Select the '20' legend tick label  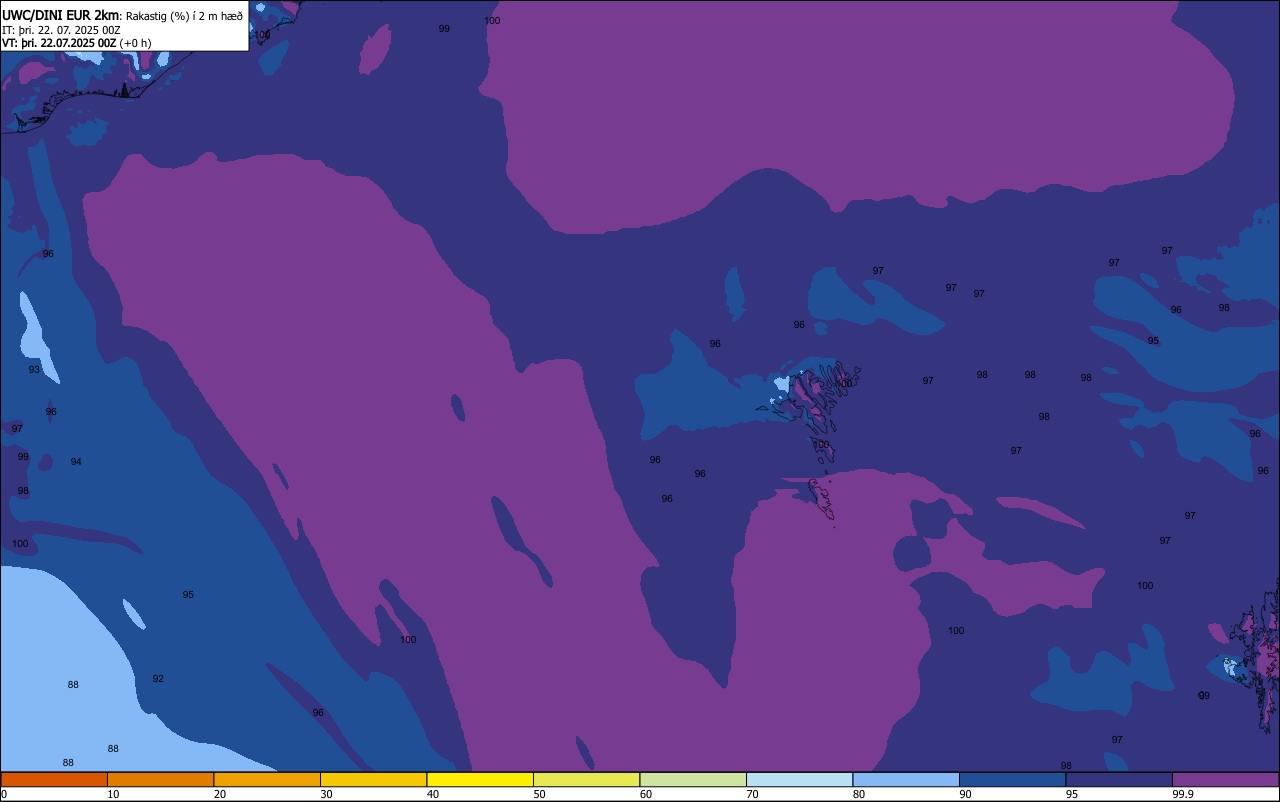coord(220,794)
